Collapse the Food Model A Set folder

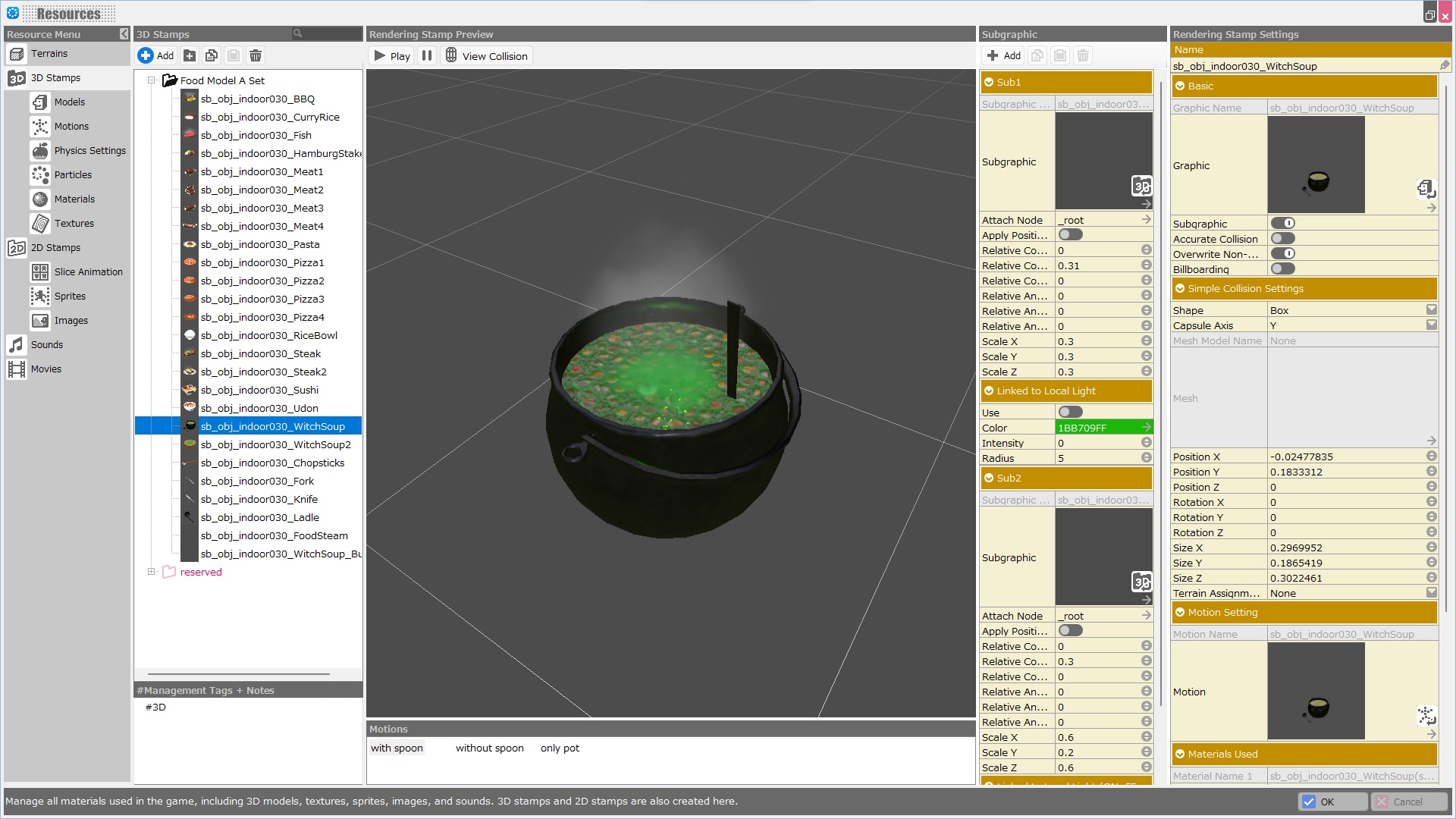[151, 80]
